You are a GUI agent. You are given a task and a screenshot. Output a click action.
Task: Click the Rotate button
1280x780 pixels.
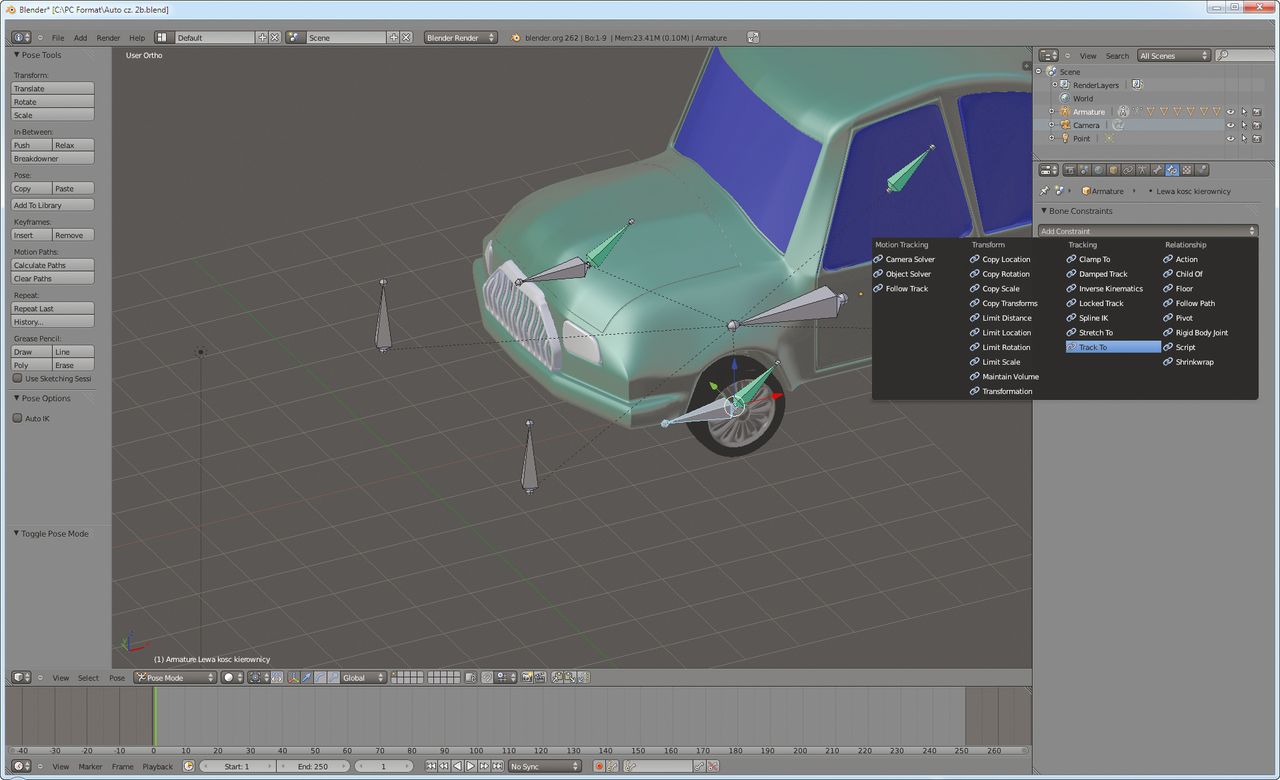click(52, 102)
